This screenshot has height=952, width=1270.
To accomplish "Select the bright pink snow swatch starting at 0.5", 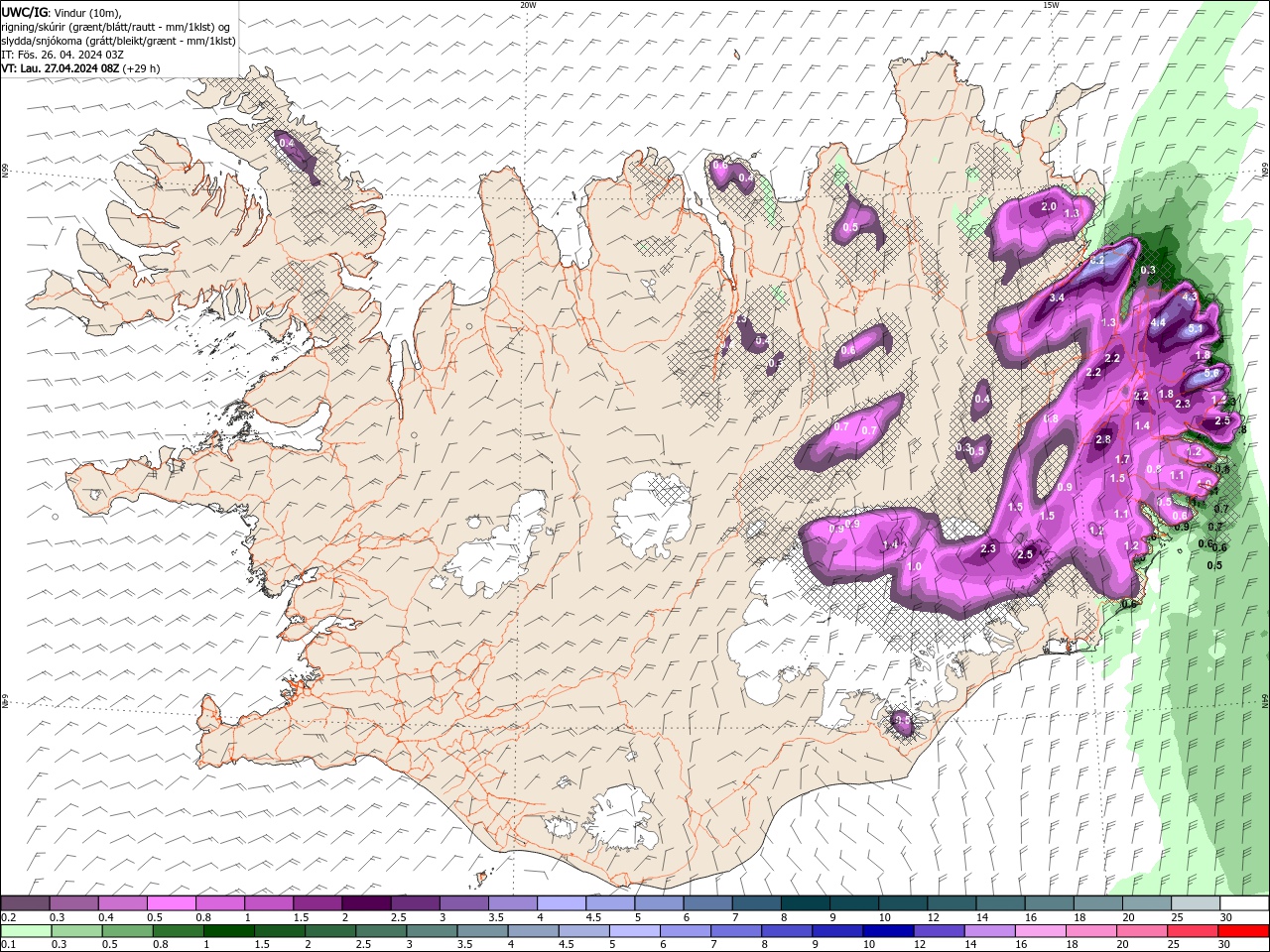I will point(172,902).
